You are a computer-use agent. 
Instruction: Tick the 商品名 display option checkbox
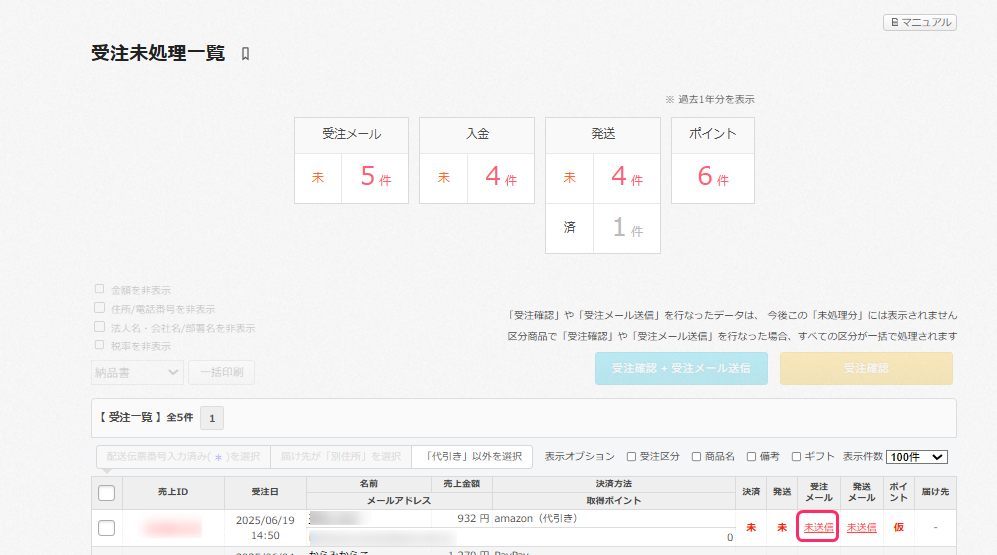tap(696, 456)
